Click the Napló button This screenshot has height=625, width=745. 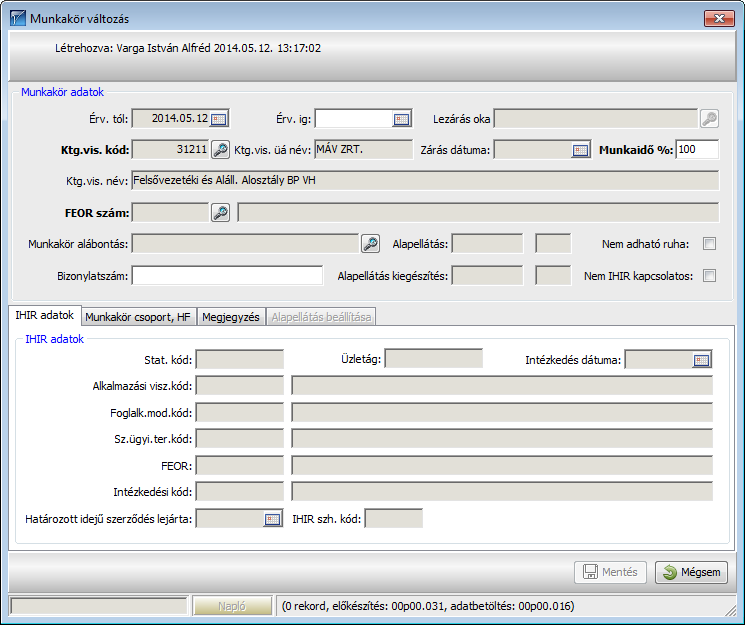232,606
